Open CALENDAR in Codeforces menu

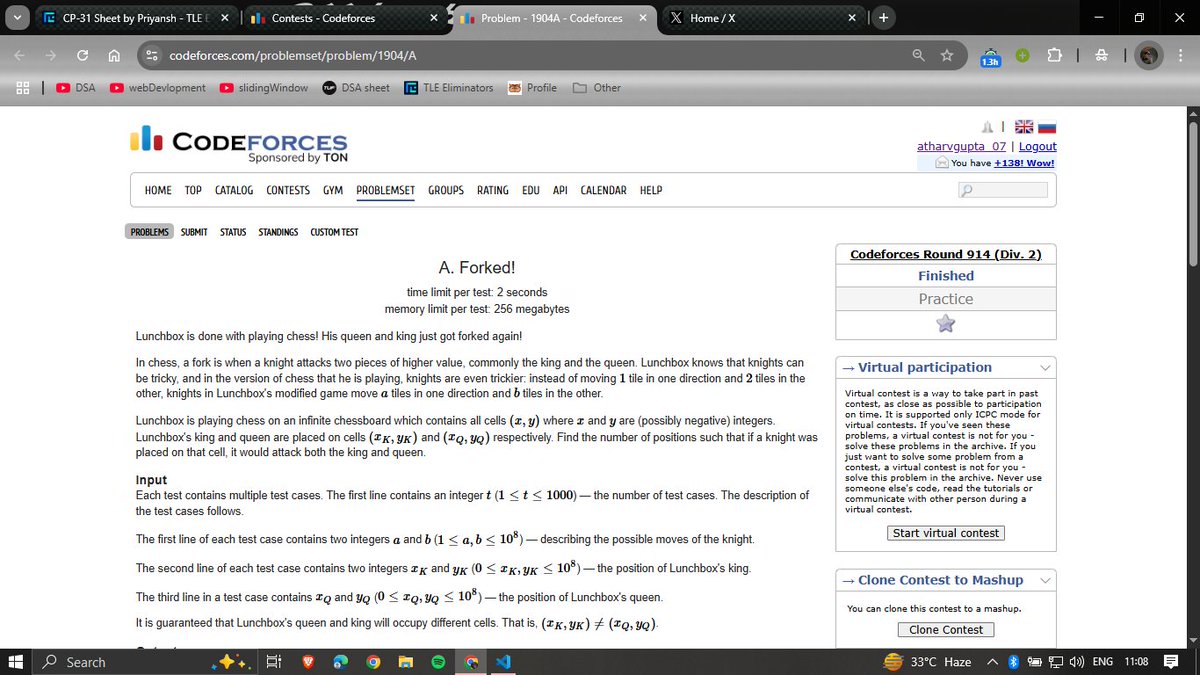pos(604,190)
